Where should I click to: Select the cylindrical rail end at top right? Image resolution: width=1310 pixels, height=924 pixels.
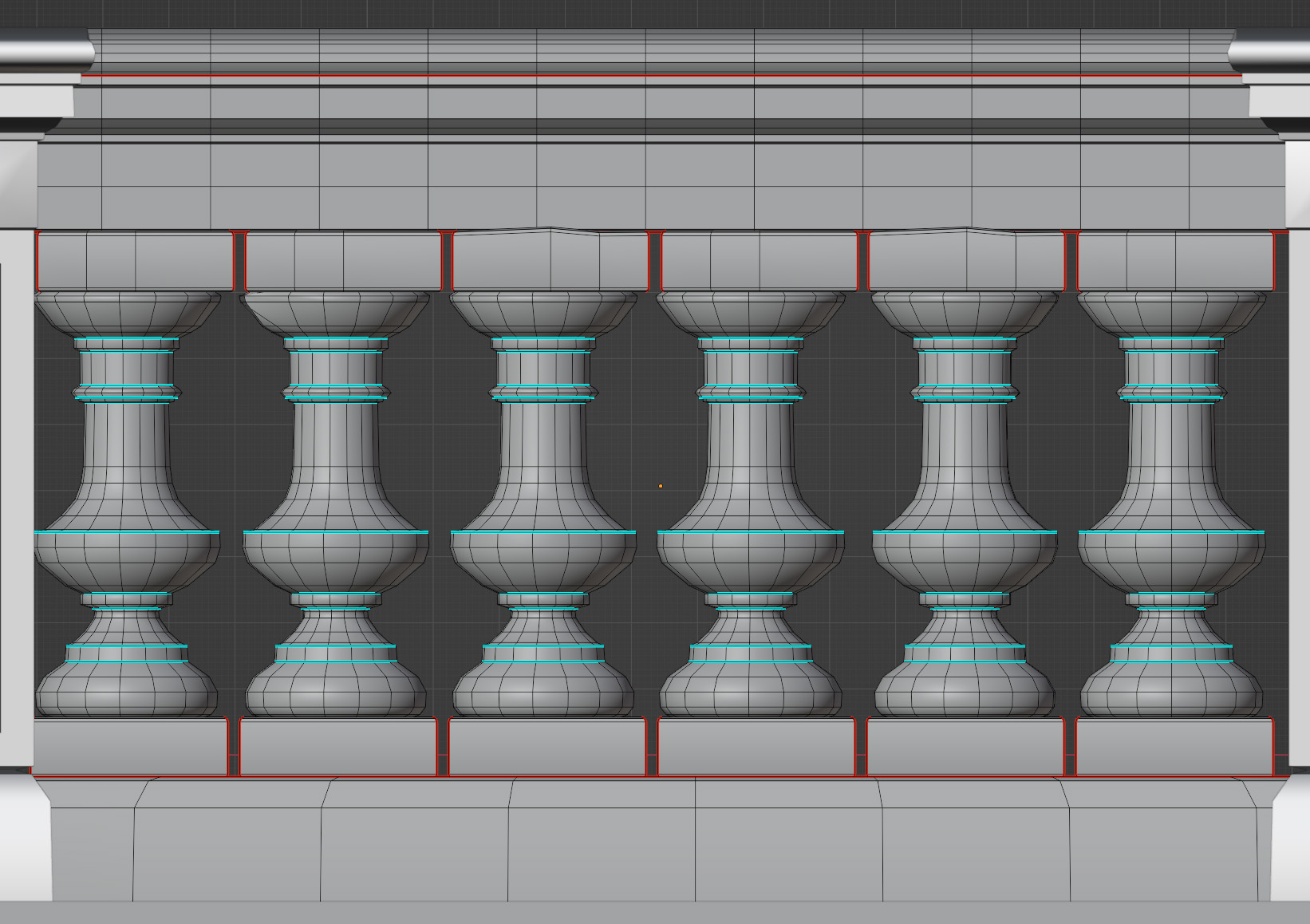[x=1270, y=53]
